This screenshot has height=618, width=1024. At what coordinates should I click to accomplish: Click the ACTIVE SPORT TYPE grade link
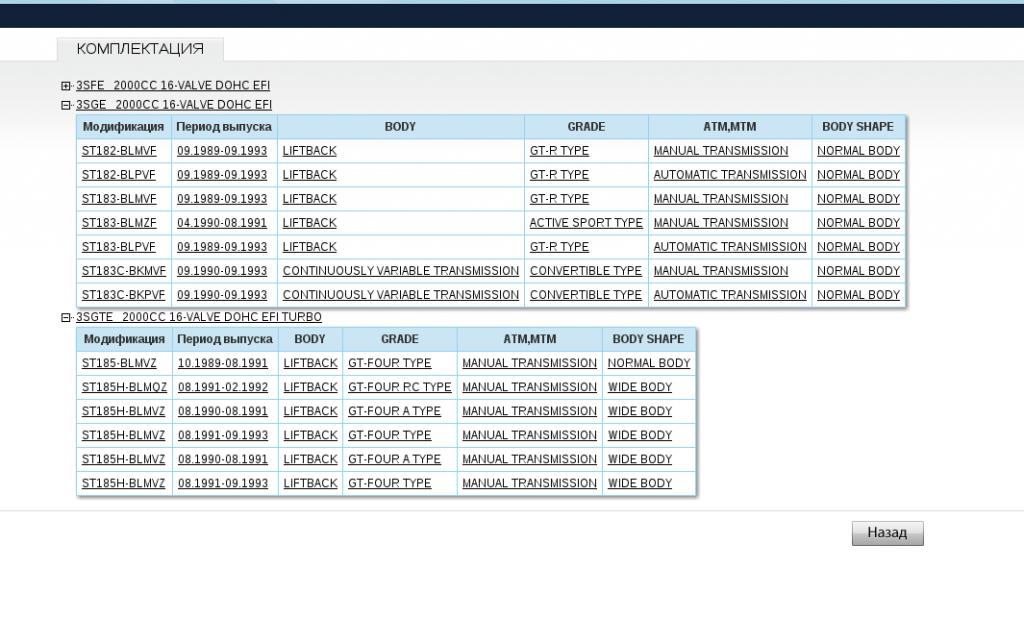pyautogui.click(x=586, y=223)
